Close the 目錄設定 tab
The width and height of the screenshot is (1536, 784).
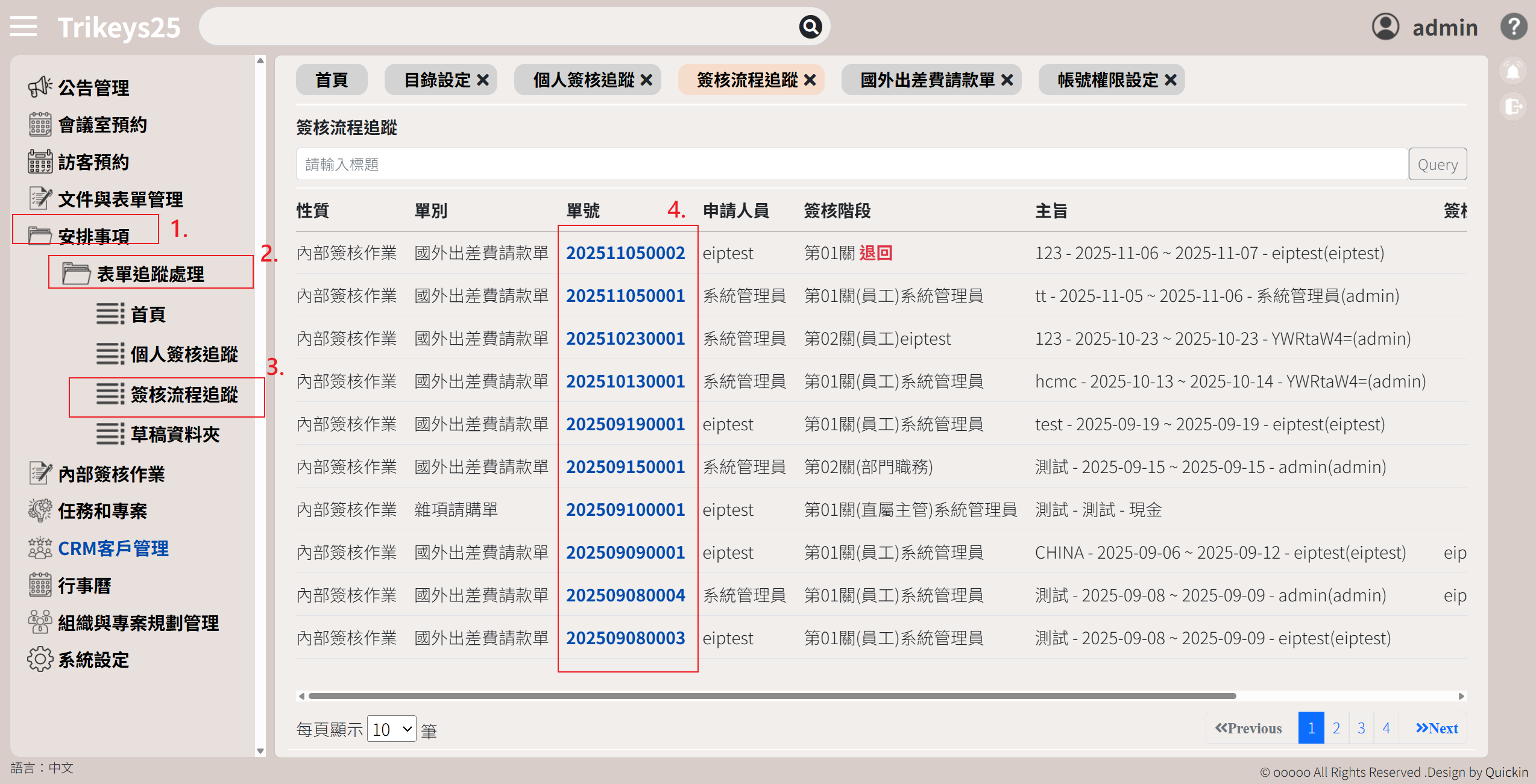click(x=483, y=80)
